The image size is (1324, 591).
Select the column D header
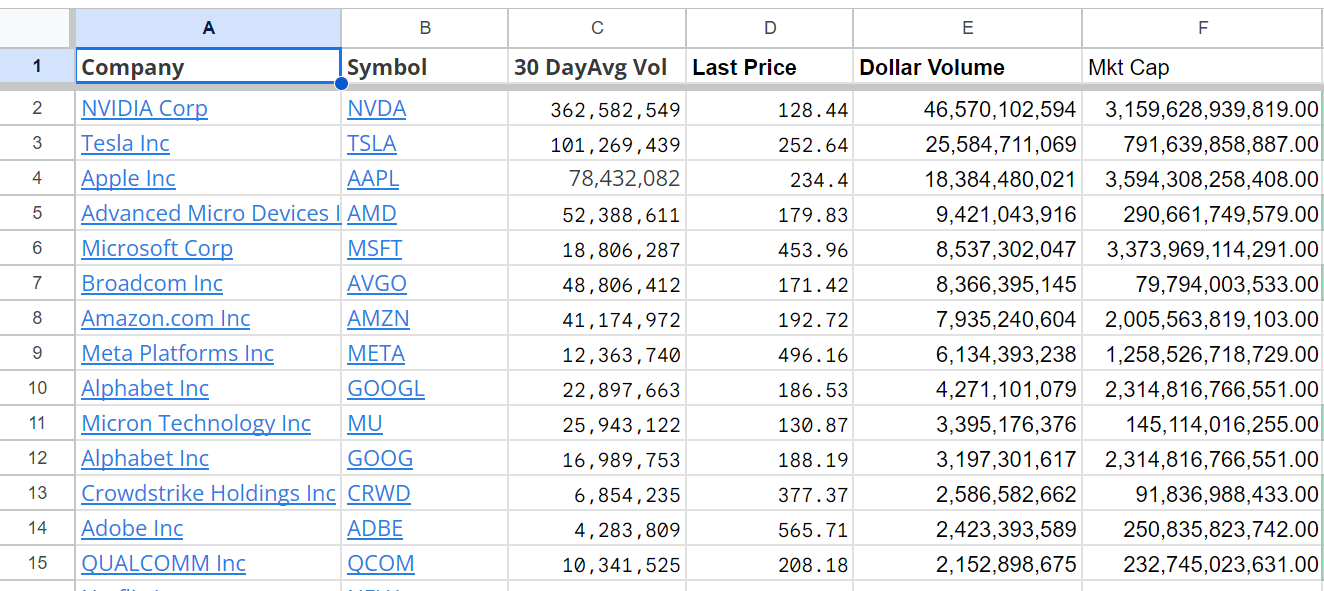coord(769,28)
